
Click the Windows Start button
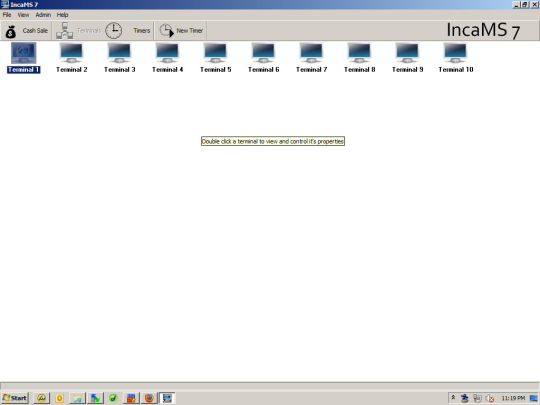(x=14, y=398)
